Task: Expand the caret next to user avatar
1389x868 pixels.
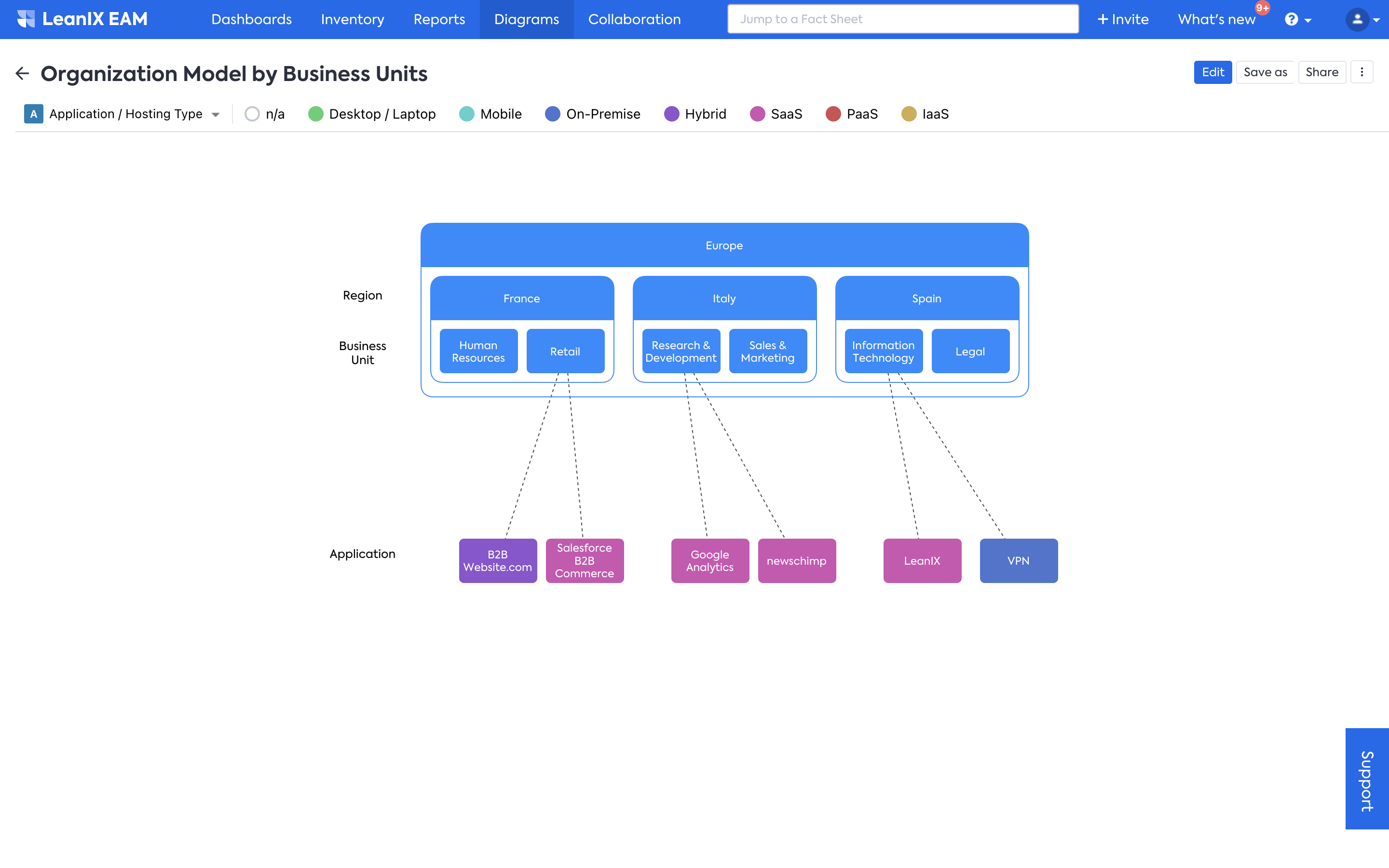Action: click(x=1376, y=20)
